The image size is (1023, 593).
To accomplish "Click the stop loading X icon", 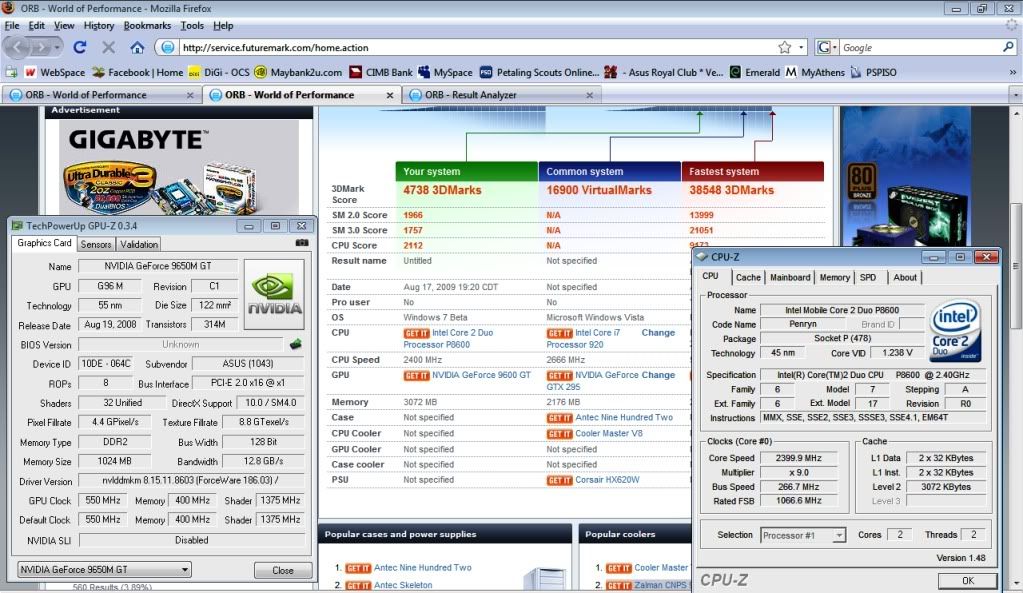I will pyautogui.click(x=108, y=47).
